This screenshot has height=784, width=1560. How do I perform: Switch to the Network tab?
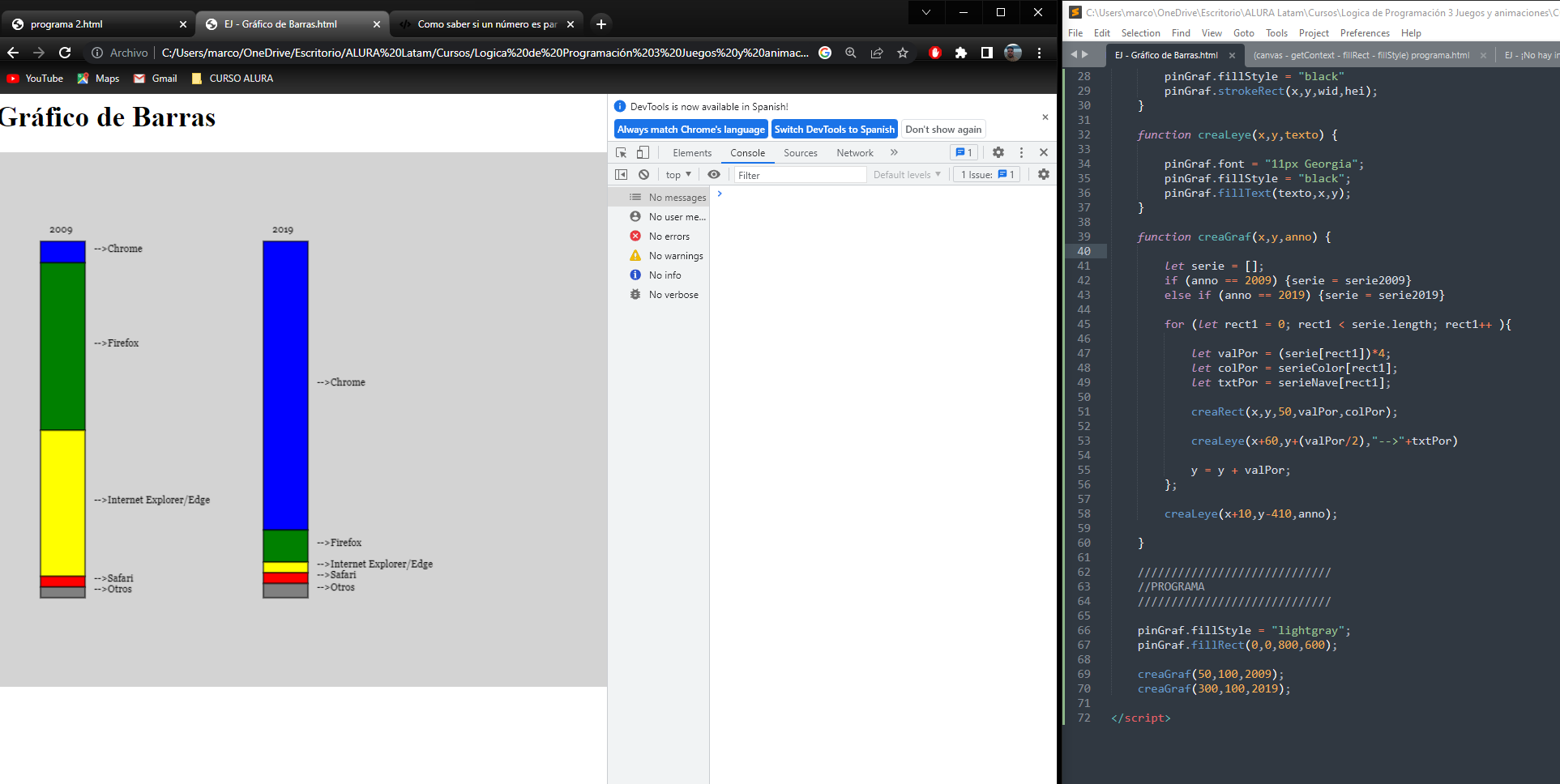(855, 153)
